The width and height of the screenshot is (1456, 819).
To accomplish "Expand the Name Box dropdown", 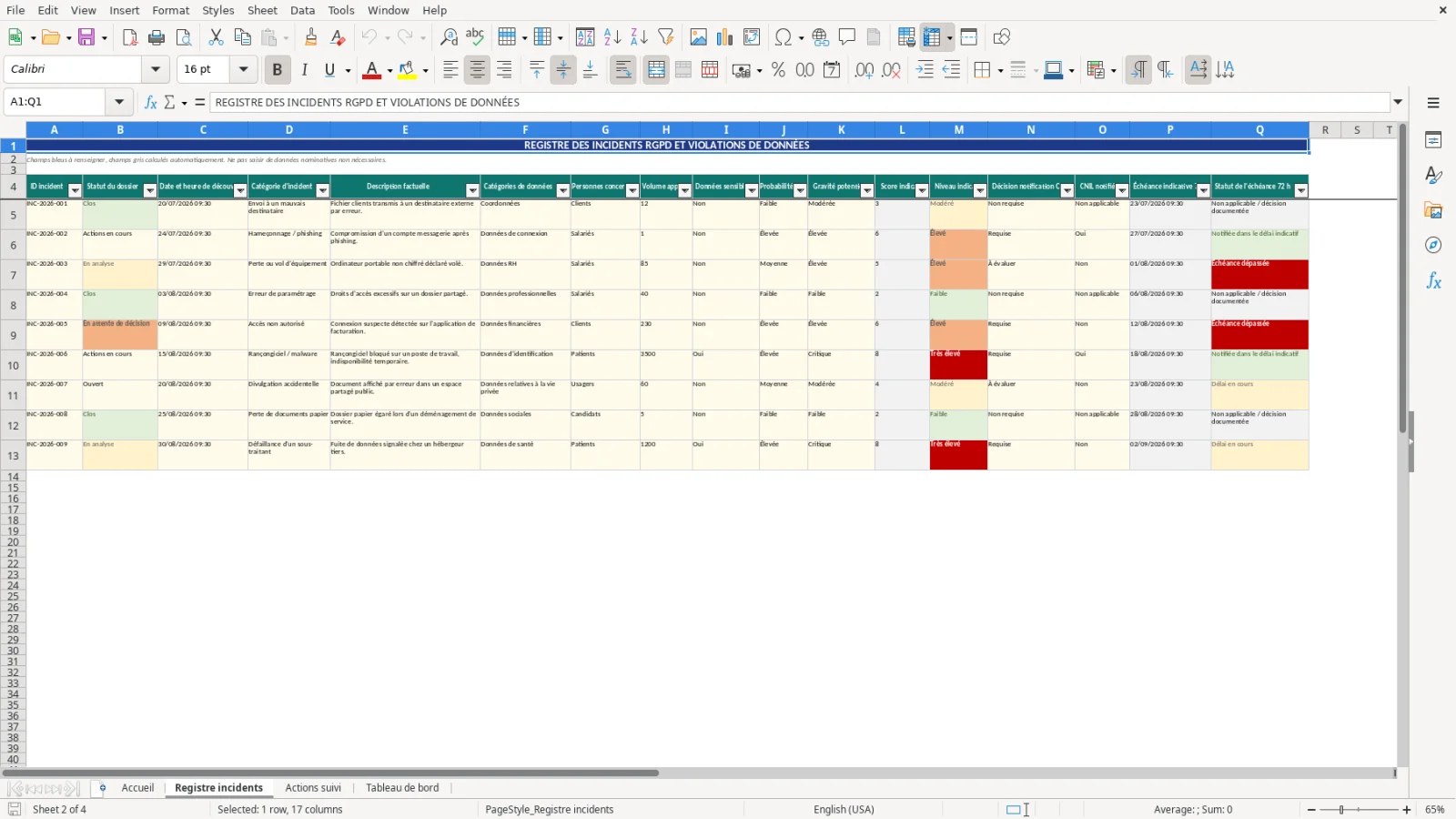I will click(119, 102).
